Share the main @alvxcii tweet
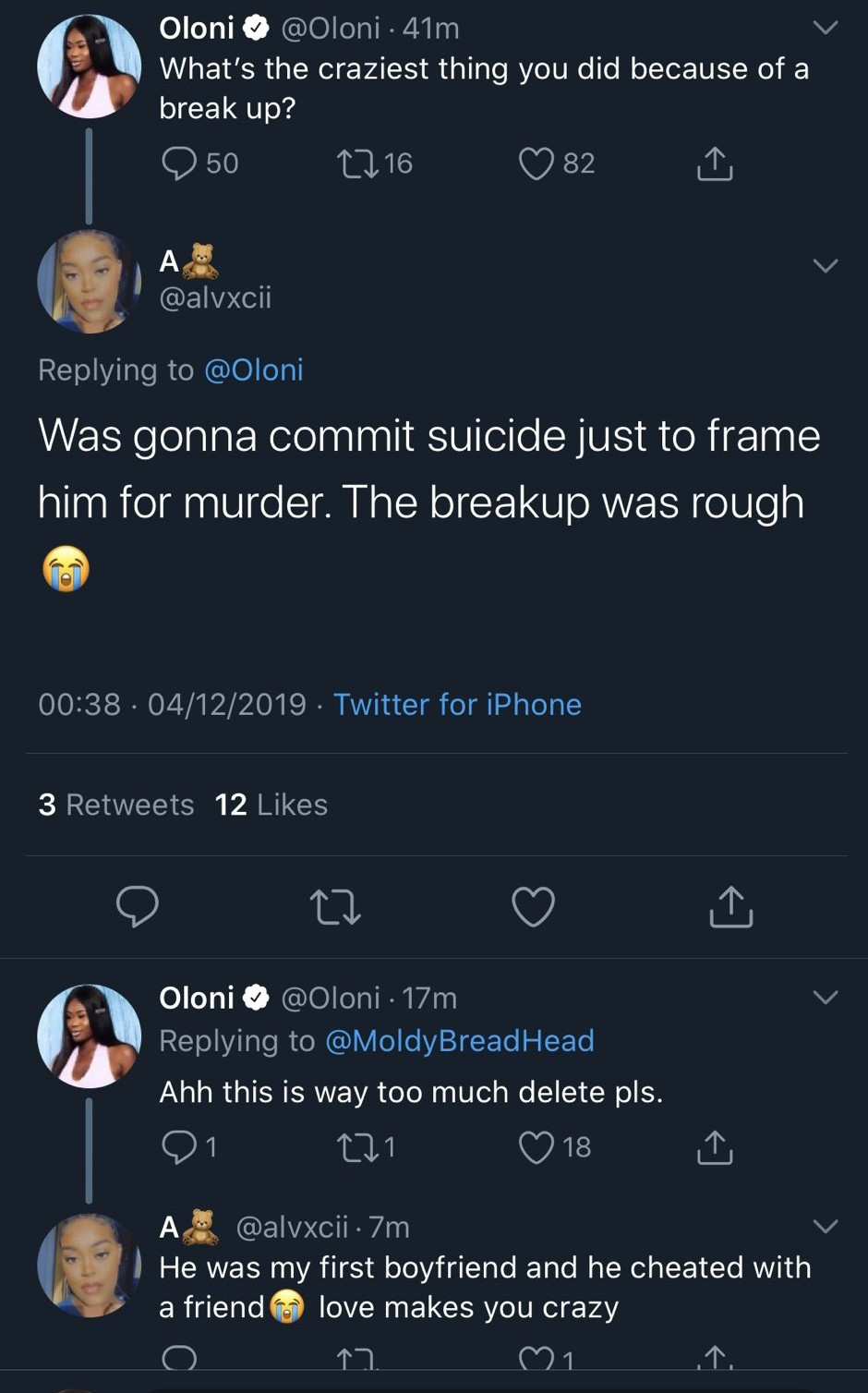Viewport: 868px width, 1393px height. [731, 906]
